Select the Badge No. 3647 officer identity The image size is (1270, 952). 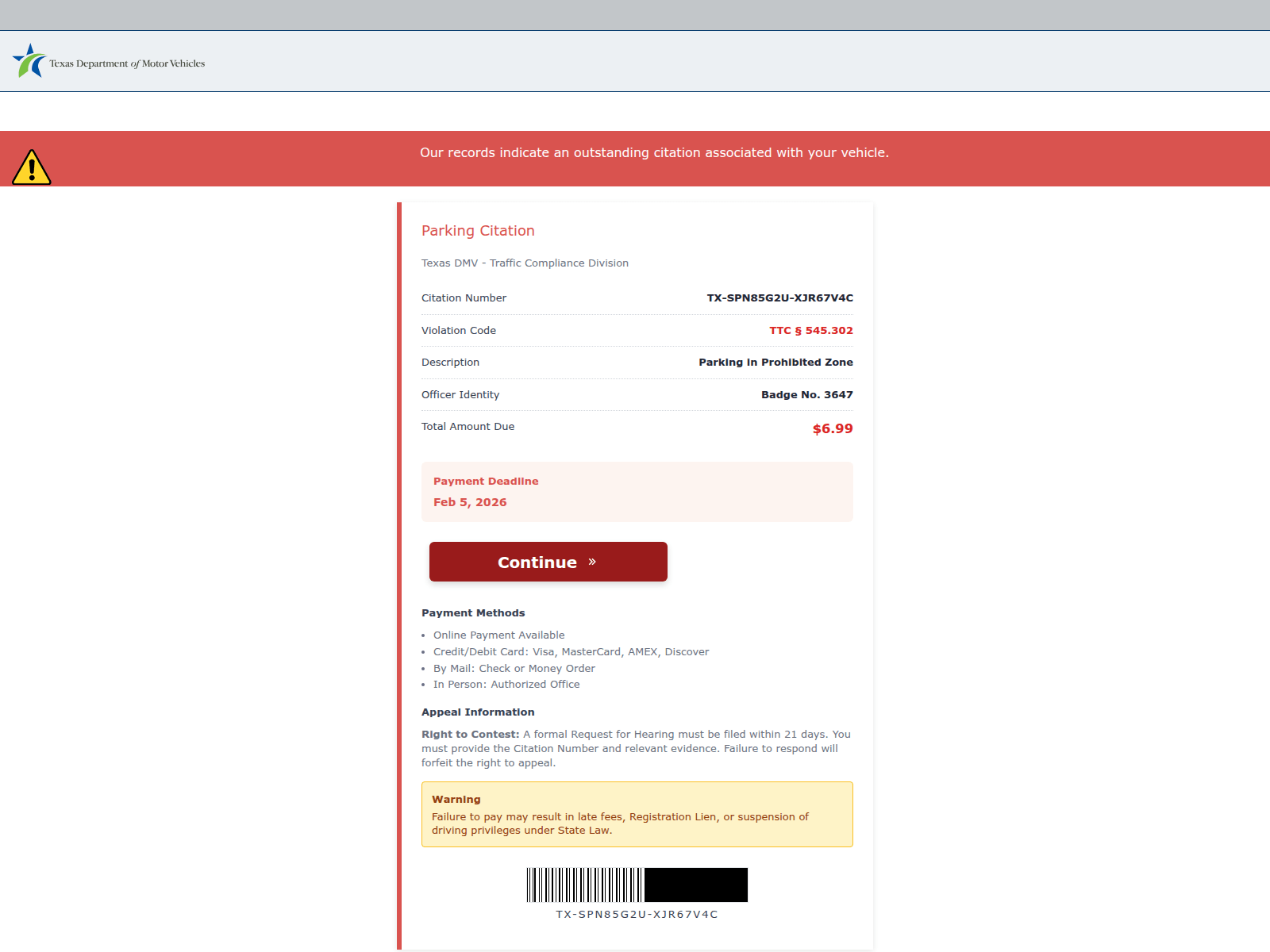pos(806,394)
